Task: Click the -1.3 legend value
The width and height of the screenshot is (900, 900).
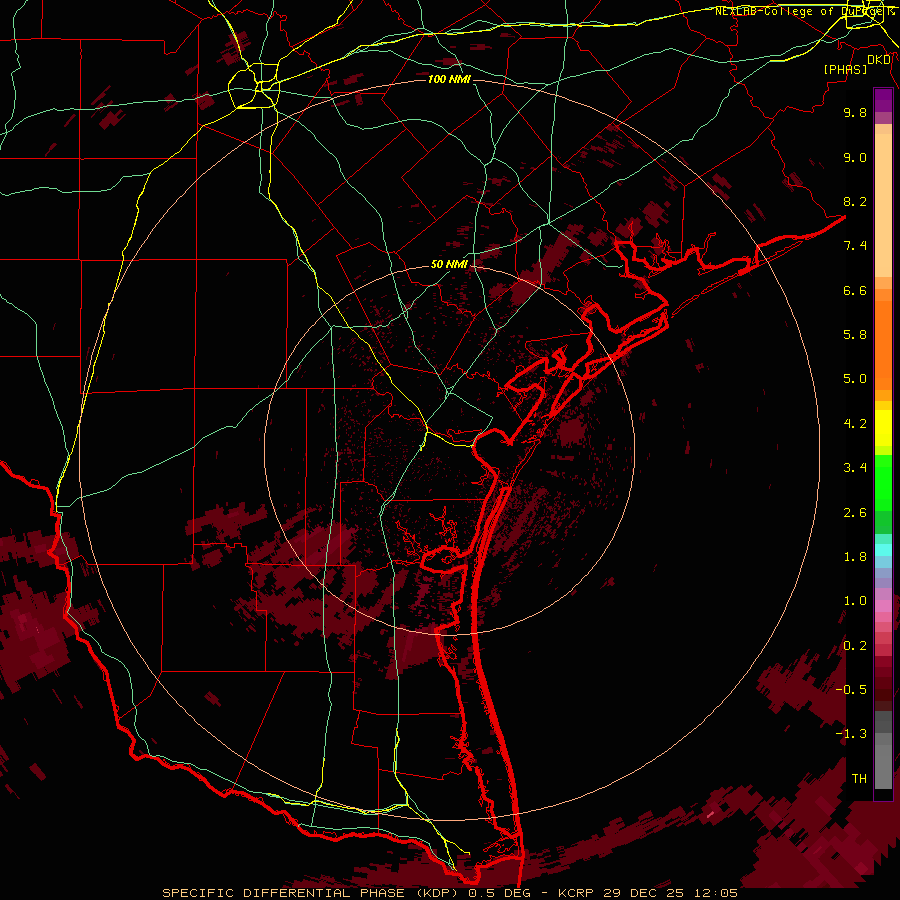Action: [851, 734]
